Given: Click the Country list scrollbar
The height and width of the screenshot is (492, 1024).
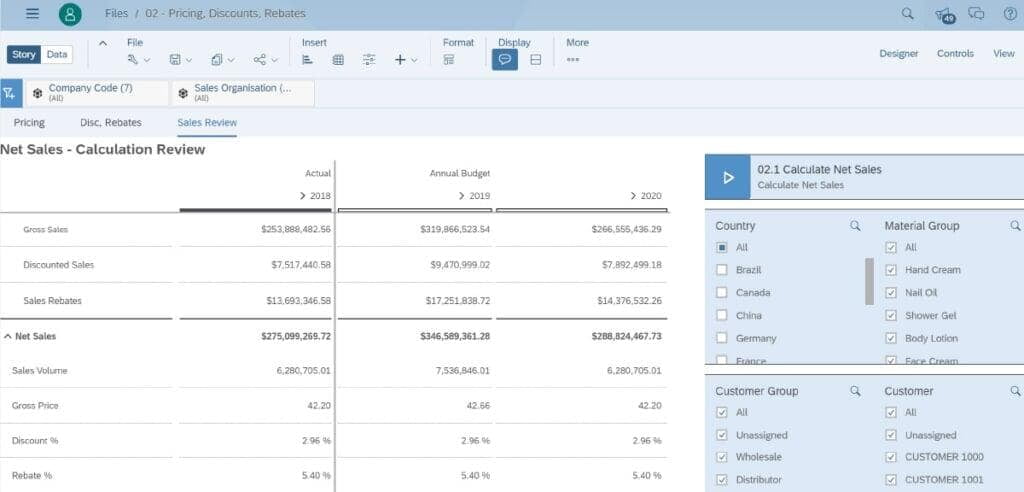Looking at the screenshot, I should coord(869,281).
